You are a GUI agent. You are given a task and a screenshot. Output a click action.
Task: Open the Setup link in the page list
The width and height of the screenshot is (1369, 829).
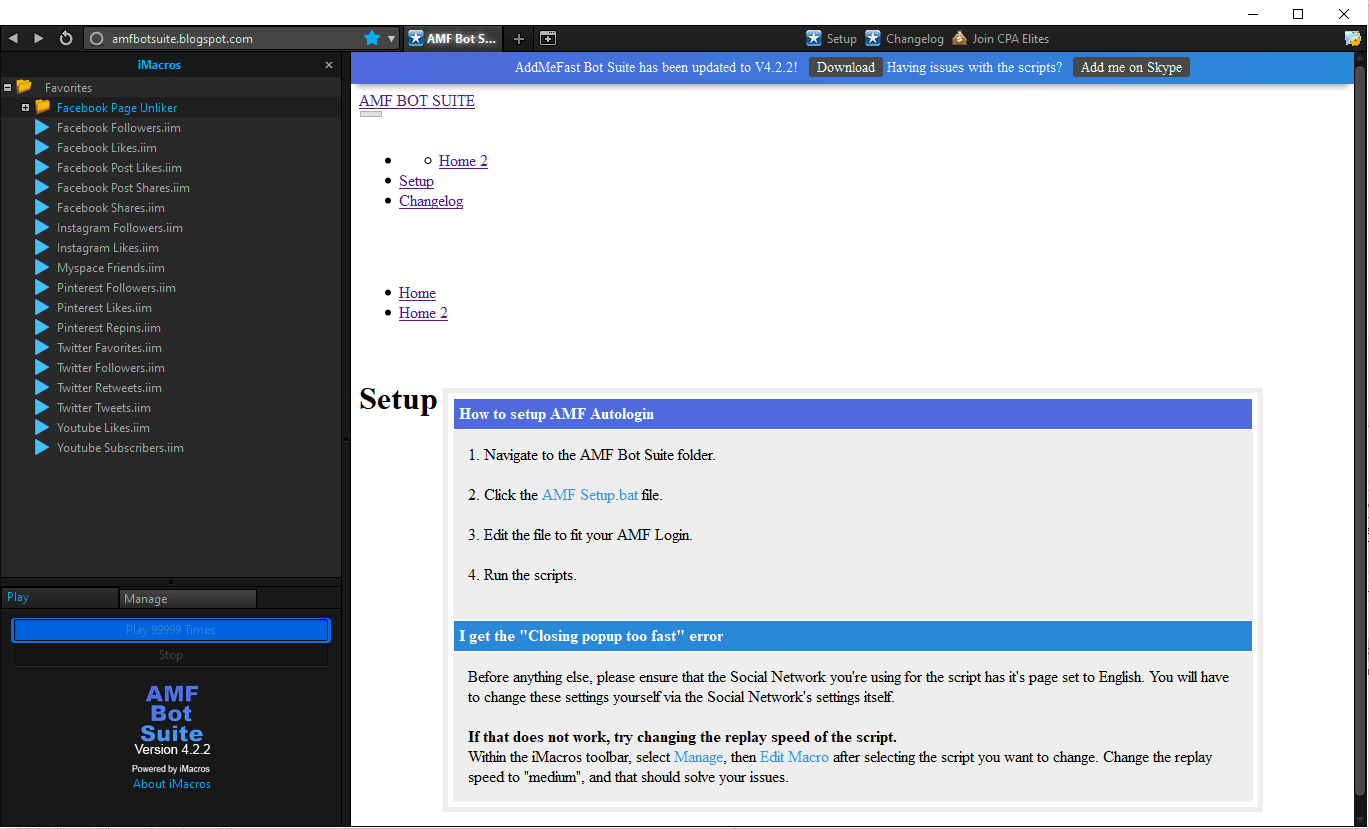416,181
